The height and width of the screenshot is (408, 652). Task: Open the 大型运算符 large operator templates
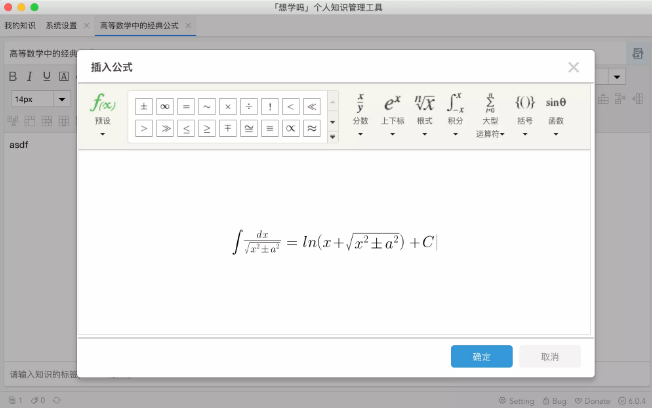tap(490, 116)
